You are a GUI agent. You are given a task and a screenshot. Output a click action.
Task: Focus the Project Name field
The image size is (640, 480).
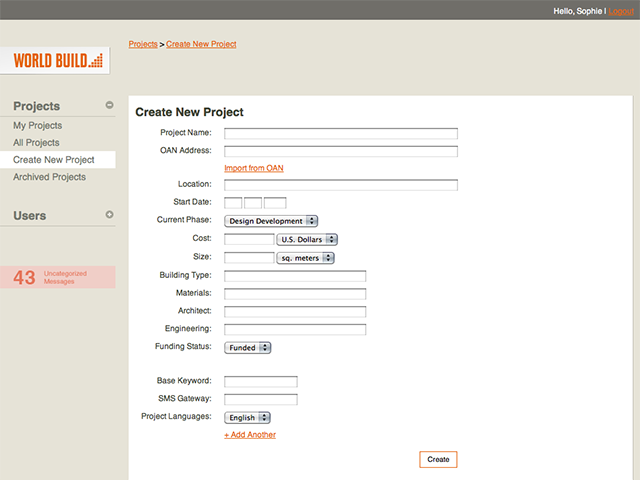(x=341, y=133)
